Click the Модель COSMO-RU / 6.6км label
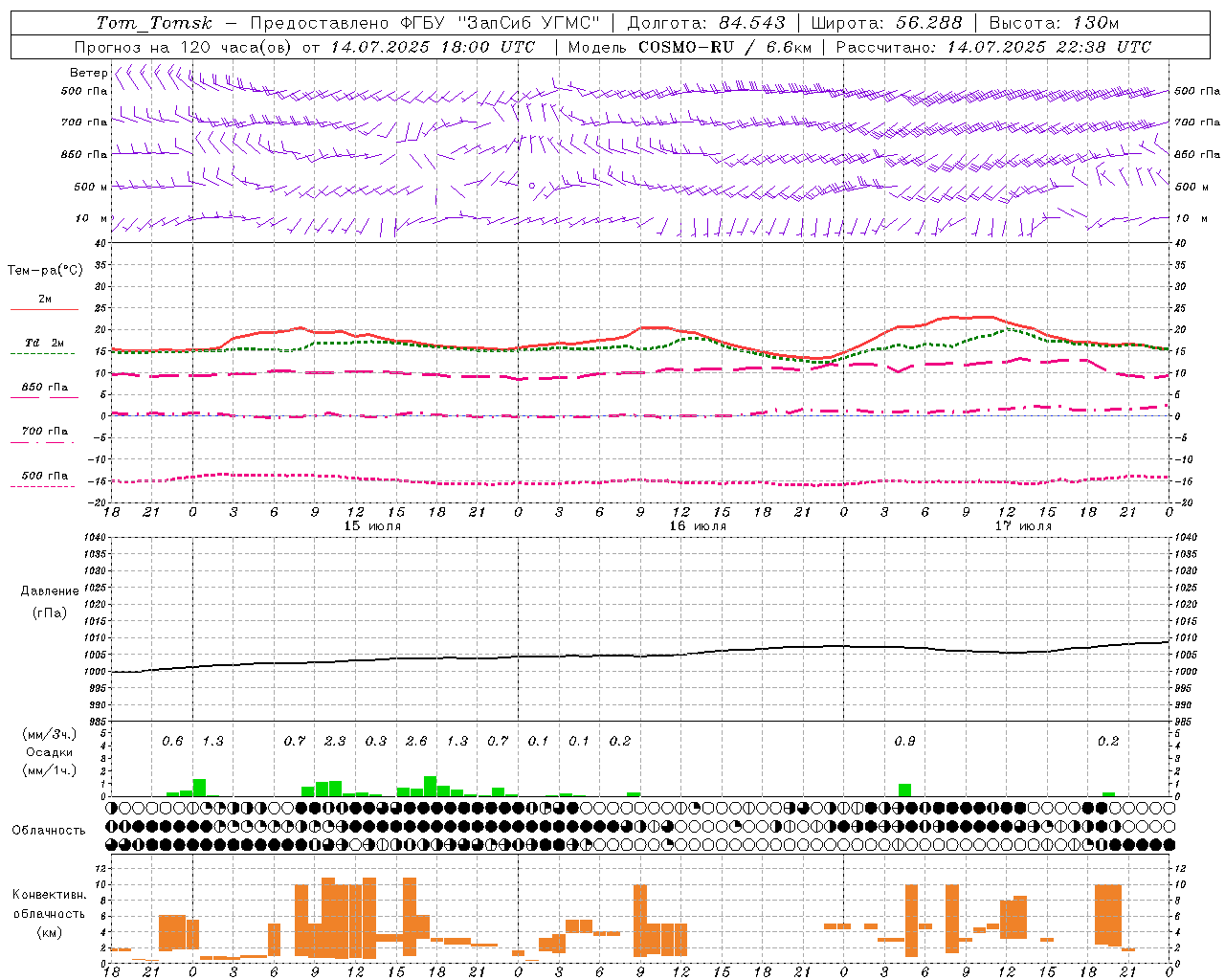Viewport: 1225px width, 980px height. (x=690, y=47)
